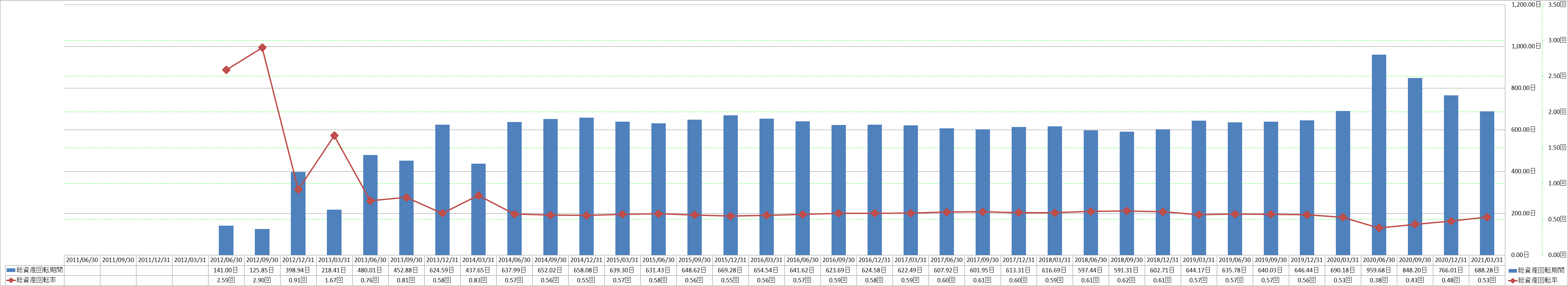Click the red line marker at 2013/03/31

334,136
